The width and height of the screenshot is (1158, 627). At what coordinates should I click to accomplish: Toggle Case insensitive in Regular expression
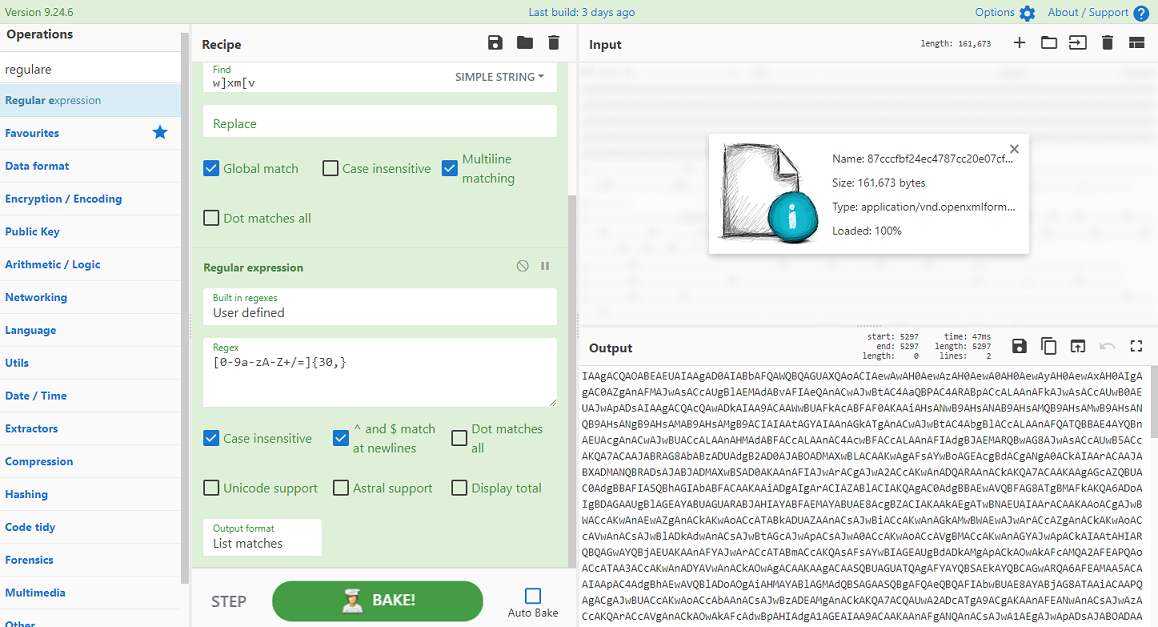pos(211,438)
